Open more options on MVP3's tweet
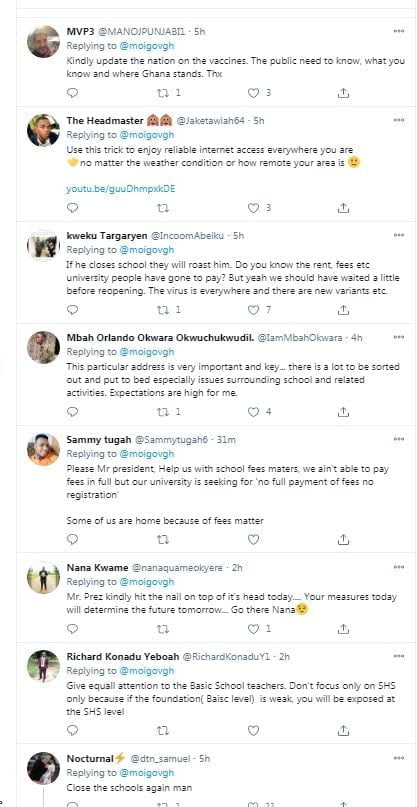This screenshot has width=417, height=807. point(398,31)
